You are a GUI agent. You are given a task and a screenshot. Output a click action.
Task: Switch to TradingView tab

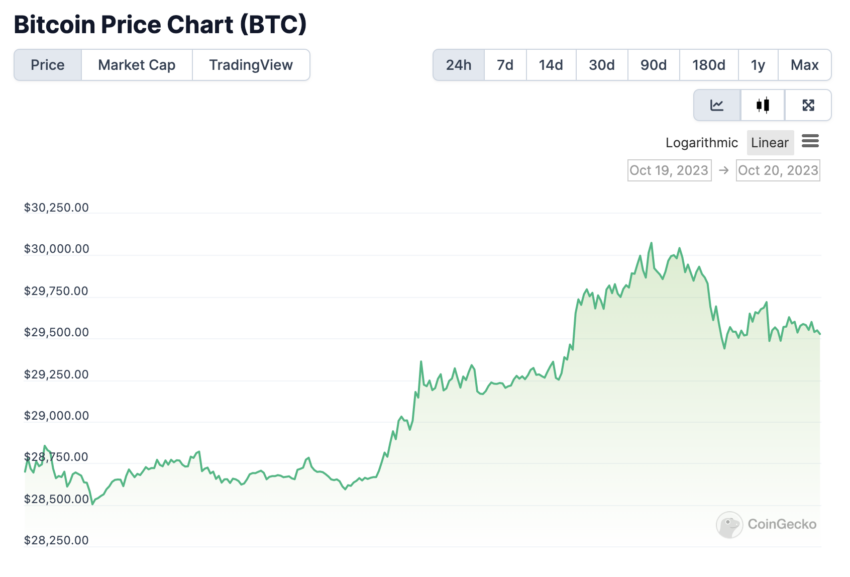(x=251, y=65)
